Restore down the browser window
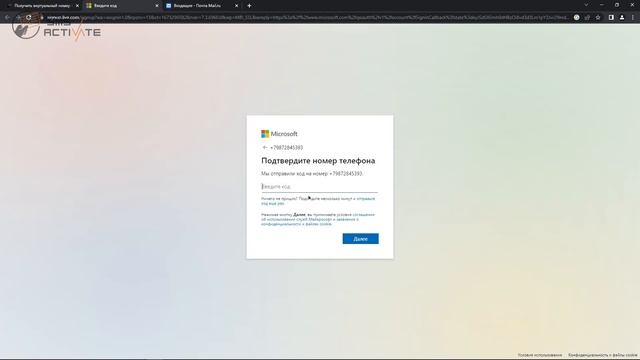Viewport: 640px width, 360px height. coord(617,5)
